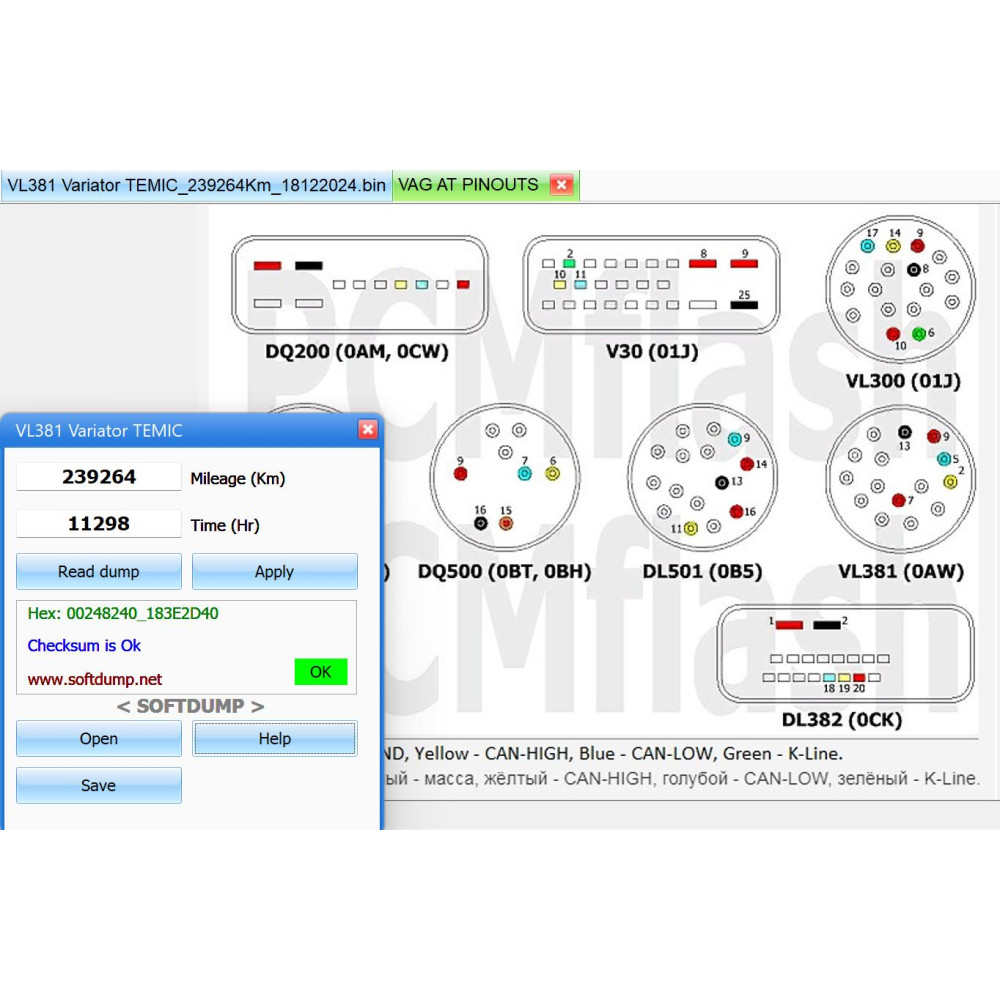The image size is (1000, 1000).
Task: Apply the mileage changes
Action: click(x=274, y=571)
